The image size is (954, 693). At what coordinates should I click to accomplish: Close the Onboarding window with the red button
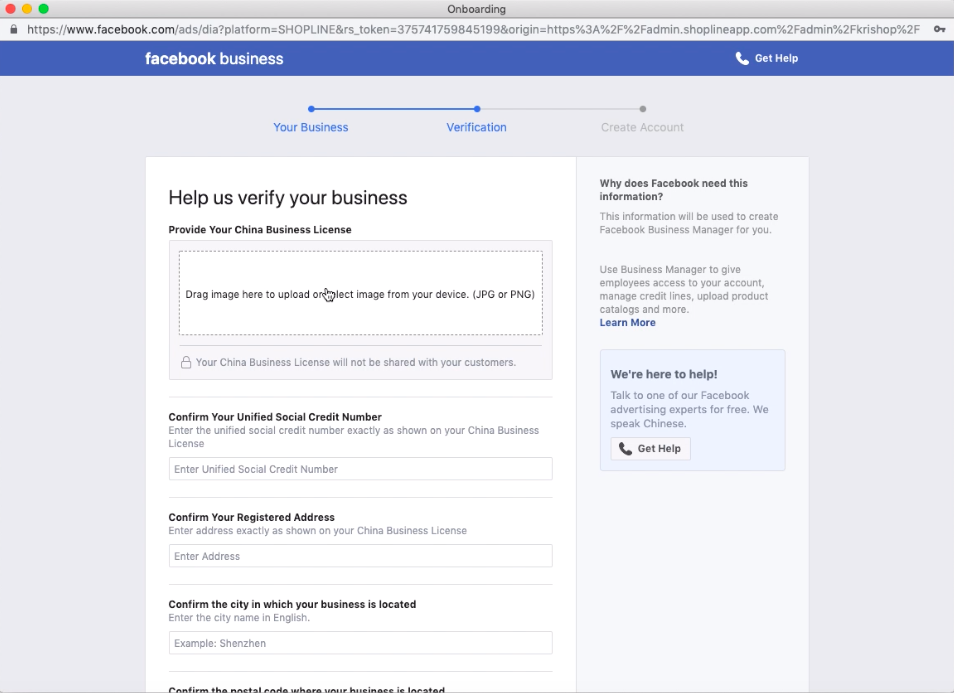[x=10, y=9]
